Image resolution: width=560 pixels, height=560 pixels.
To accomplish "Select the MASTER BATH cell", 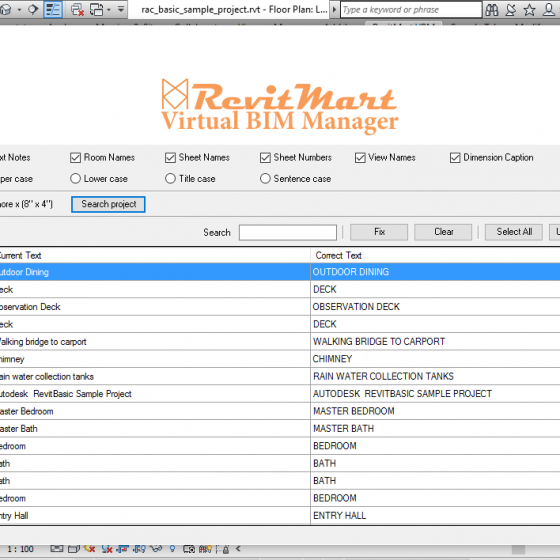I will 435,428.
